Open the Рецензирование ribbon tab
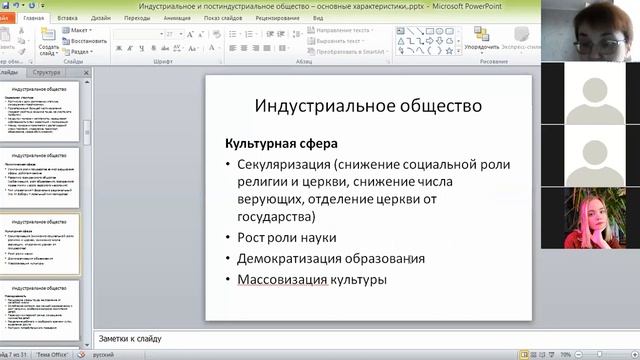640x360 pixels. tap(277, 18)
